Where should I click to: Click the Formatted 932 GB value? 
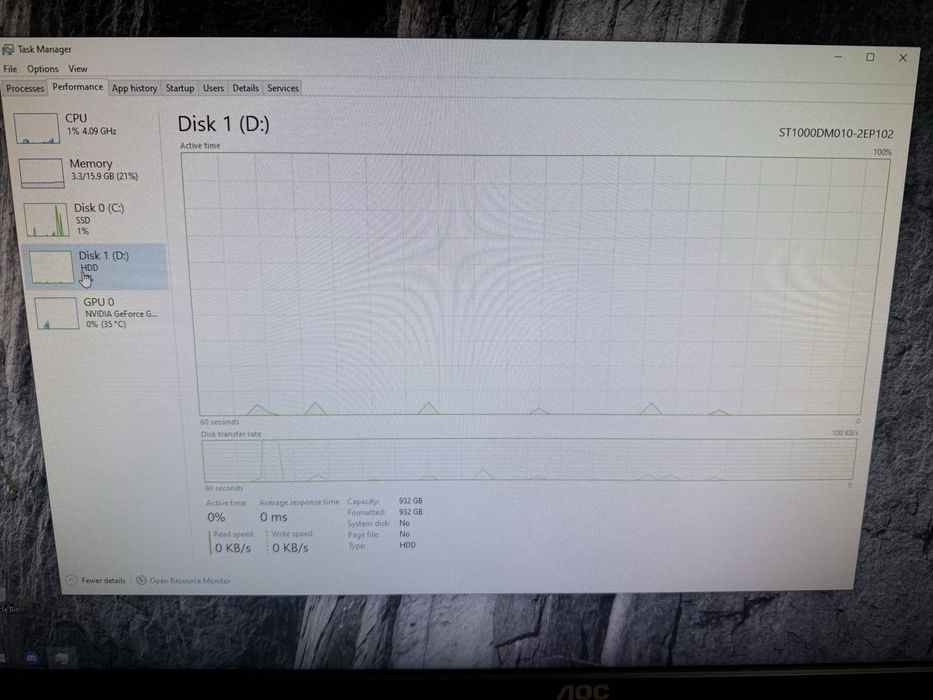411,512
